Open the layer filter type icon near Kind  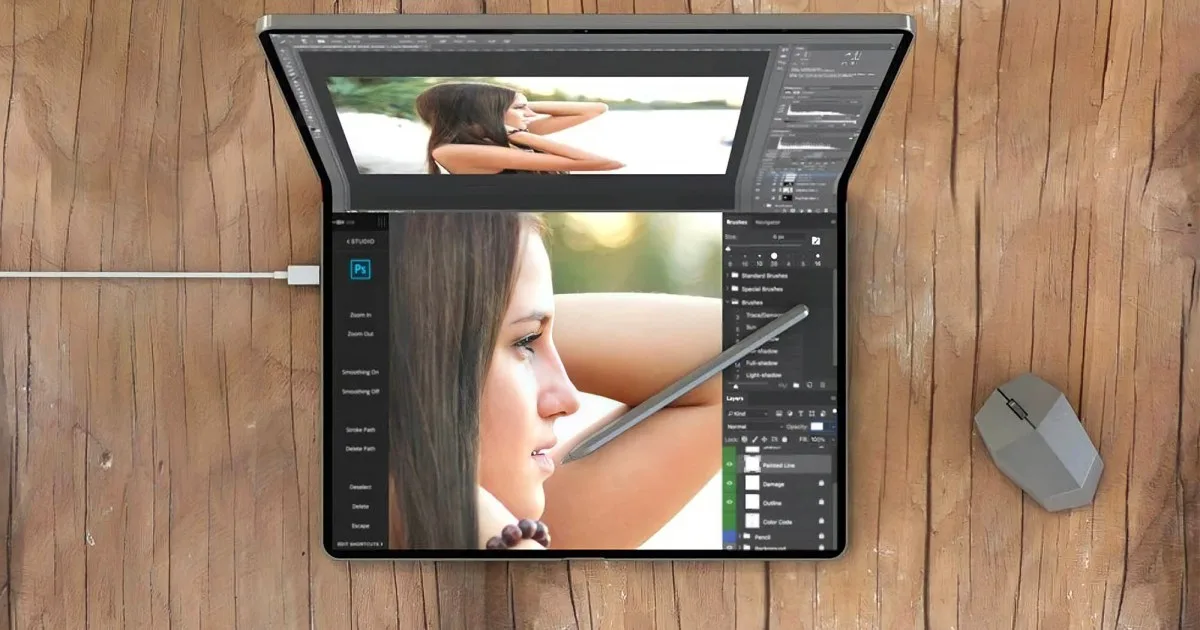click(779, 413)
